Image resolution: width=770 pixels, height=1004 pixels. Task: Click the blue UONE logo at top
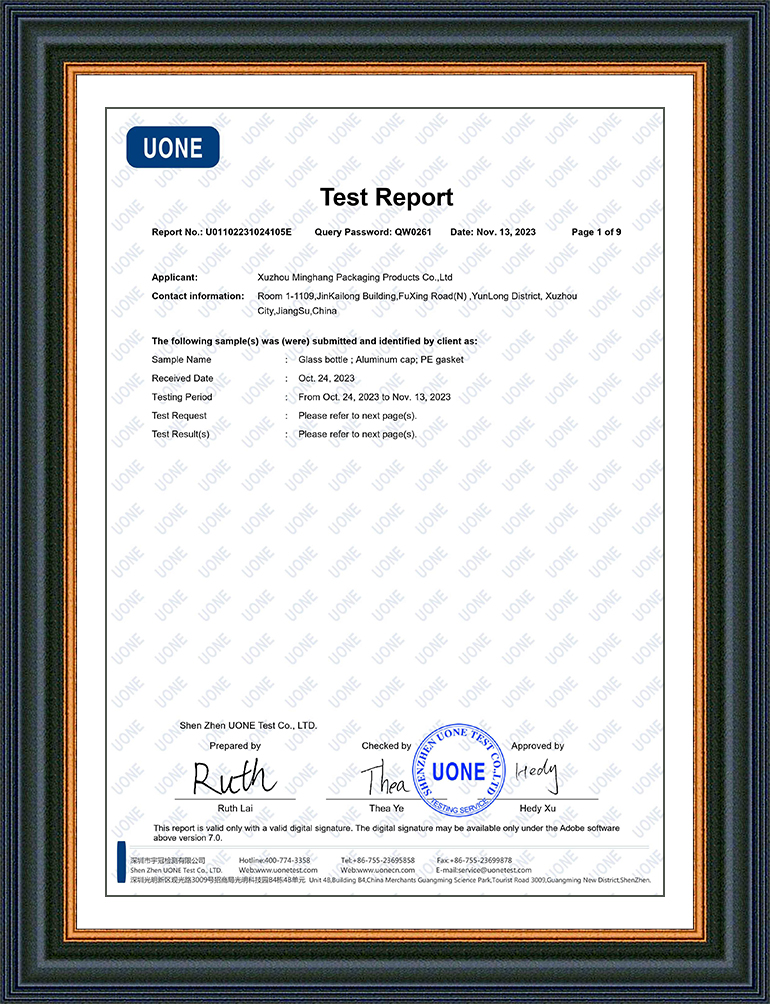(173, 147)
